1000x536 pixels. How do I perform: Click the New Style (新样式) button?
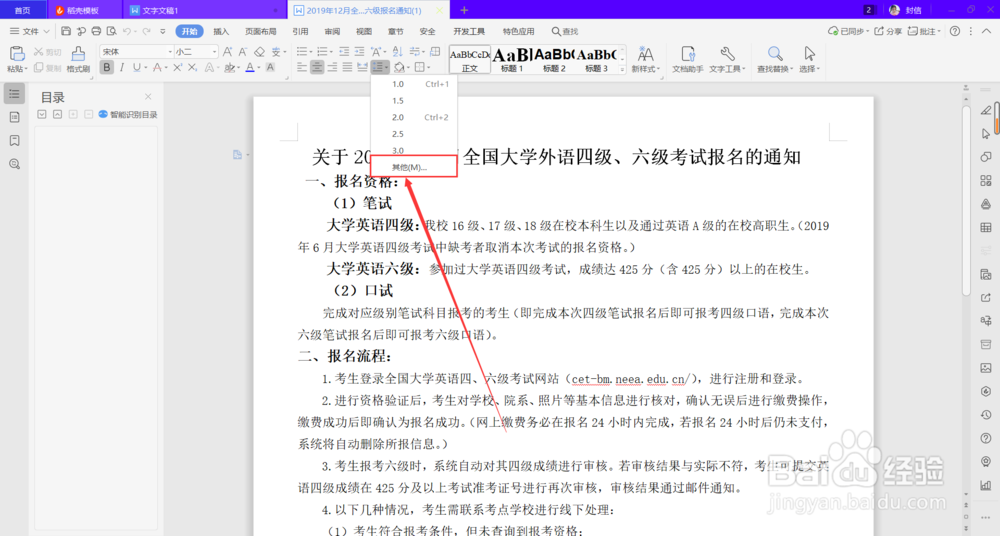645,59
